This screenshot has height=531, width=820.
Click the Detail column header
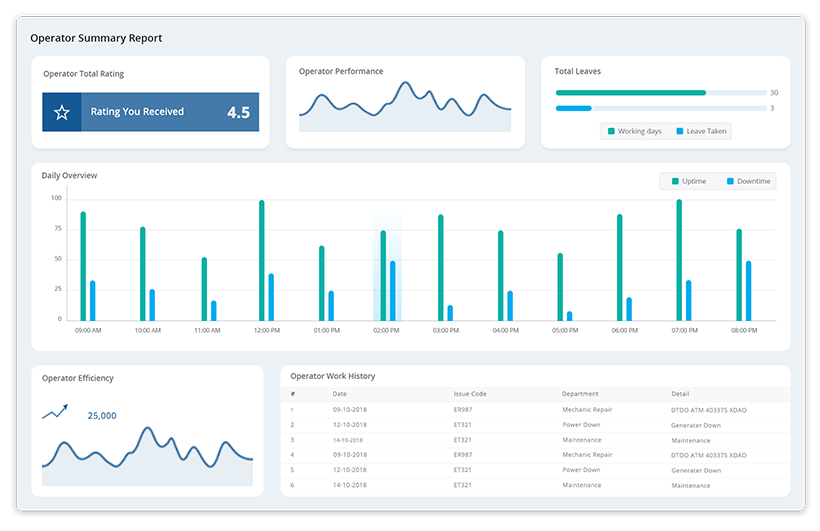point(680,394)
